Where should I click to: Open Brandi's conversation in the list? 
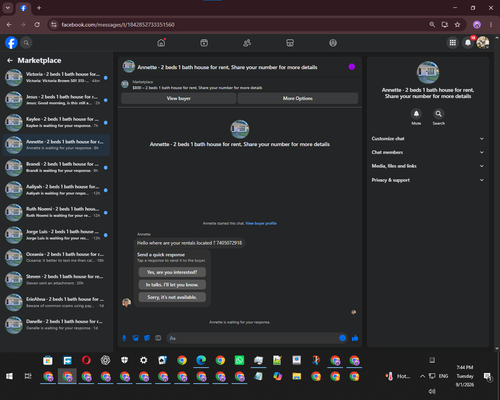click(x=56, y=167)
